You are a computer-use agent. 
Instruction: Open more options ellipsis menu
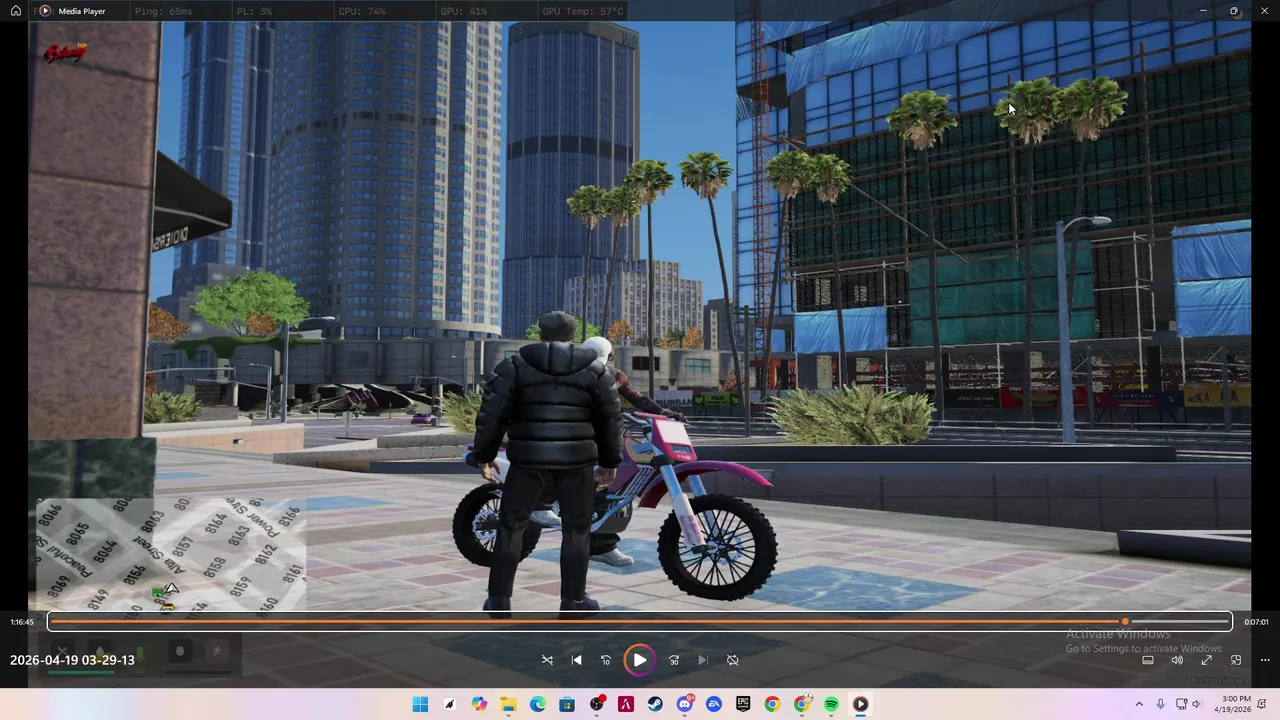(x=1265, y=660)
